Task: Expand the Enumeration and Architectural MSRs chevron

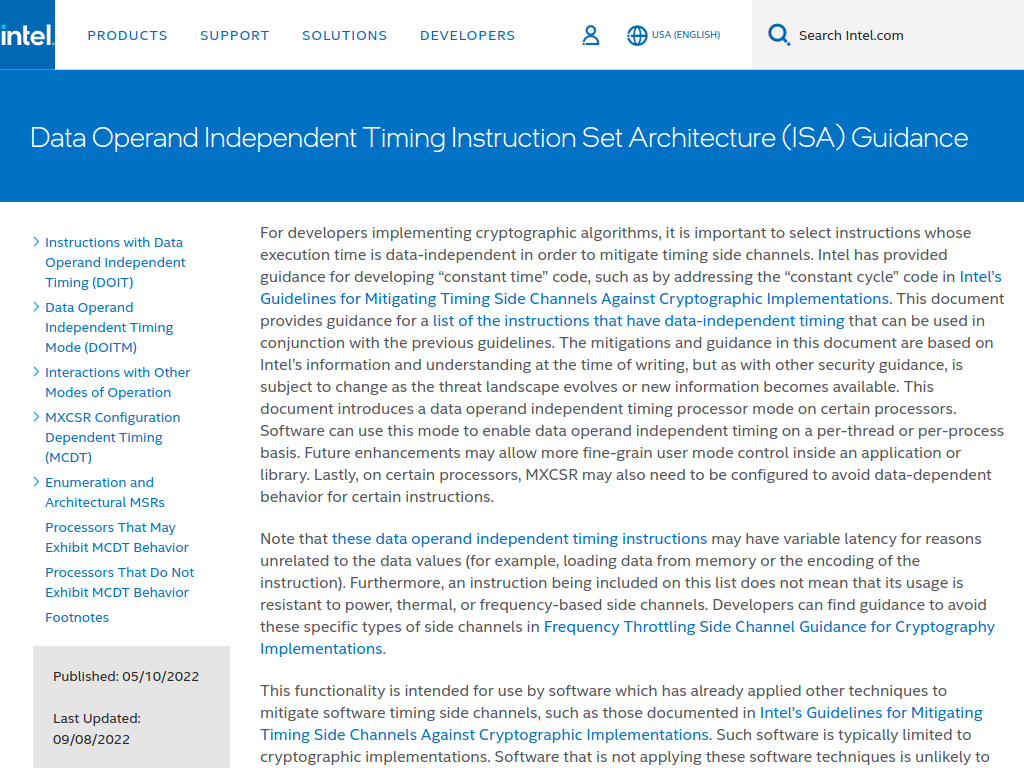Action: tap(37, 482)
